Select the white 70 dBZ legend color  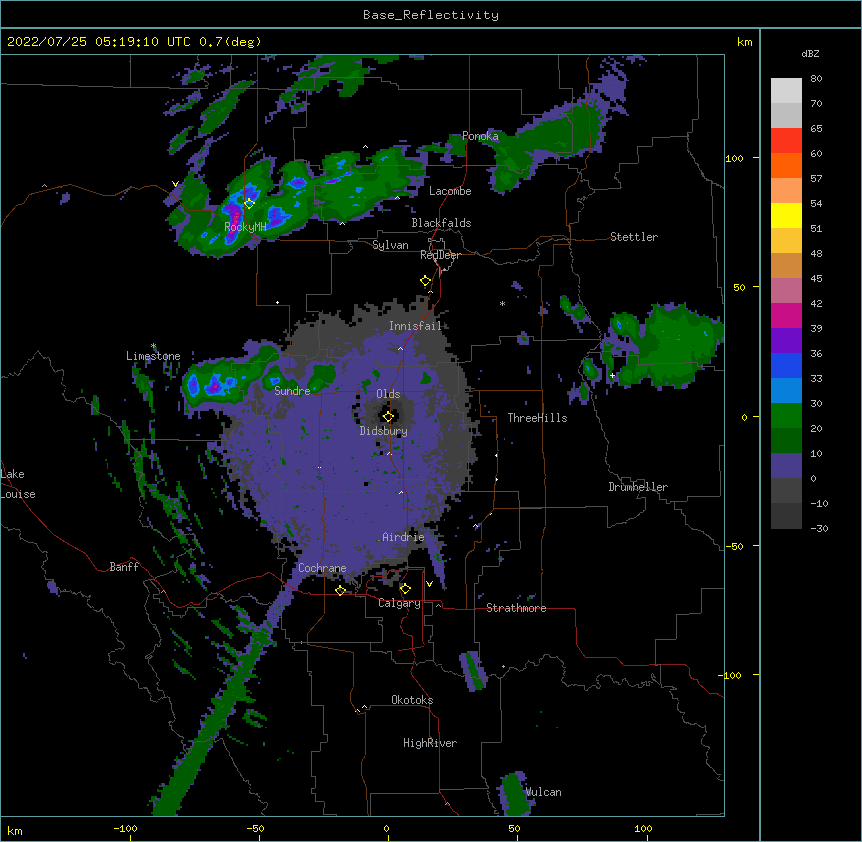tap(786, 91)
